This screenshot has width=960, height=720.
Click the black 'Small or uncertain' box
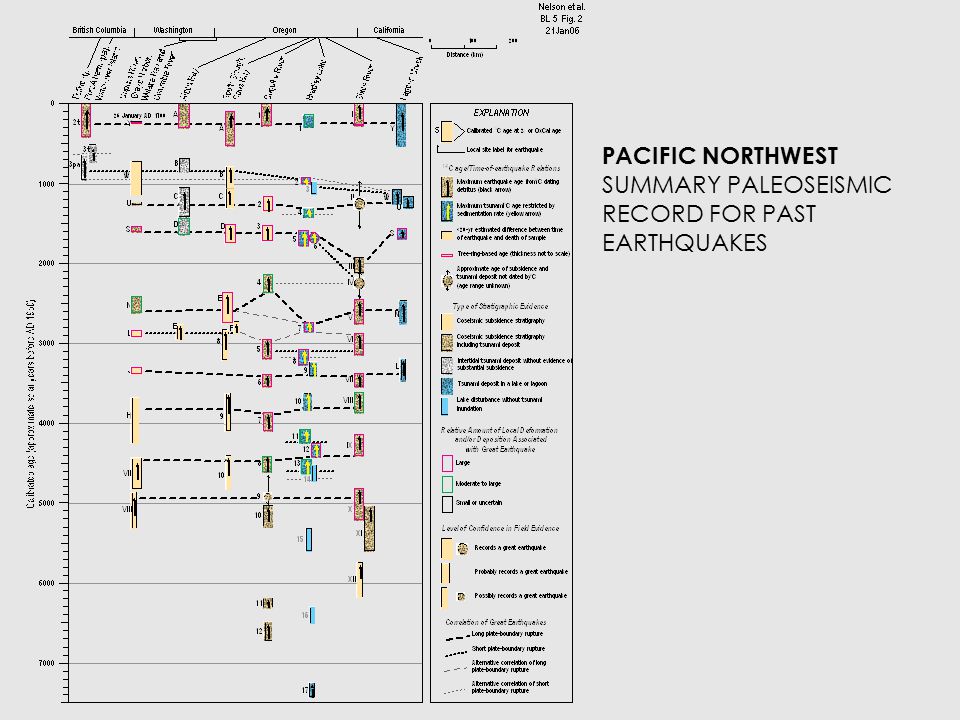point(447,504)
